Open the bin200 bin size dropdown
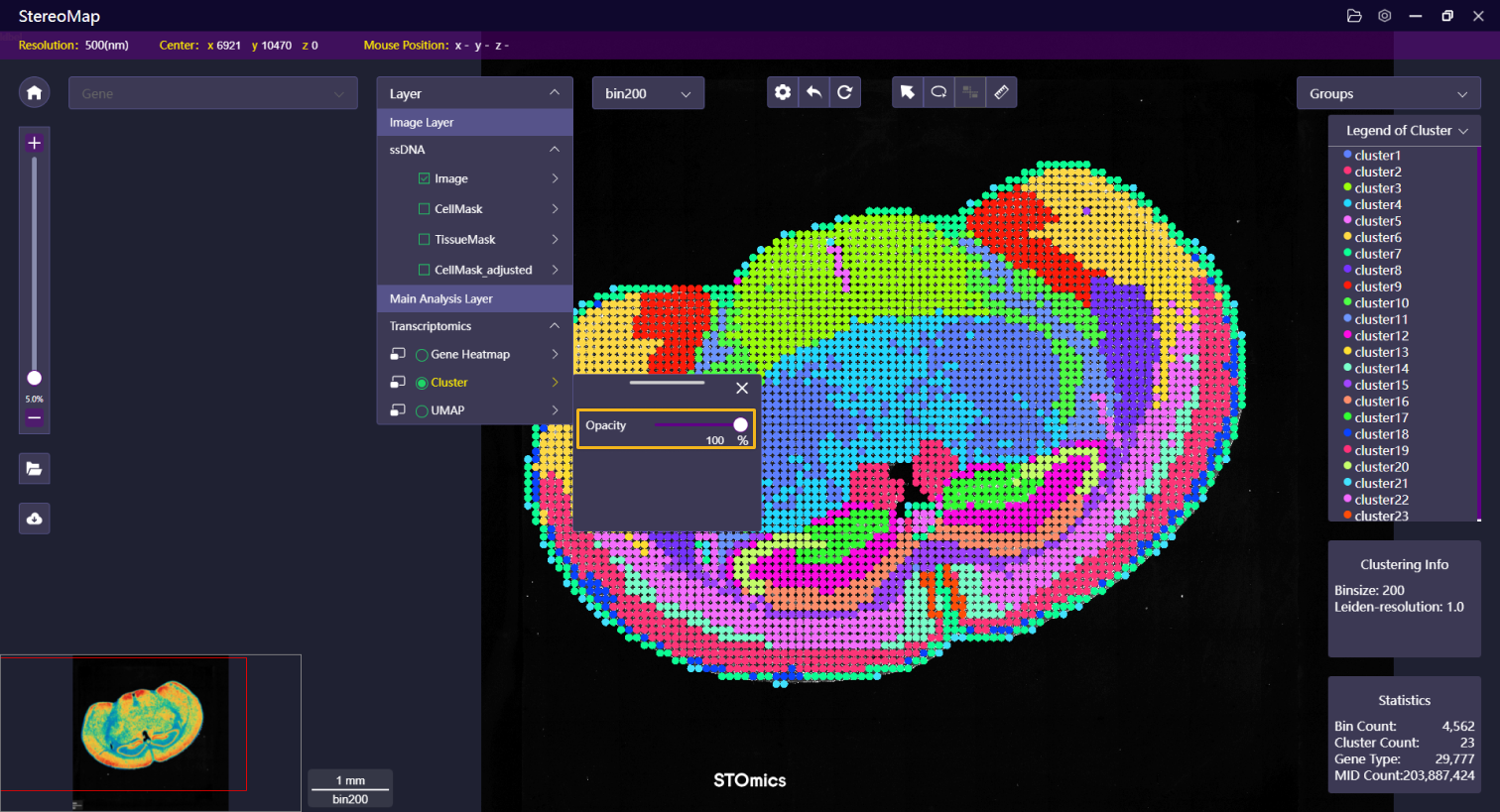Viewport: 1500px width, 812px height. (x=648, y=93)
